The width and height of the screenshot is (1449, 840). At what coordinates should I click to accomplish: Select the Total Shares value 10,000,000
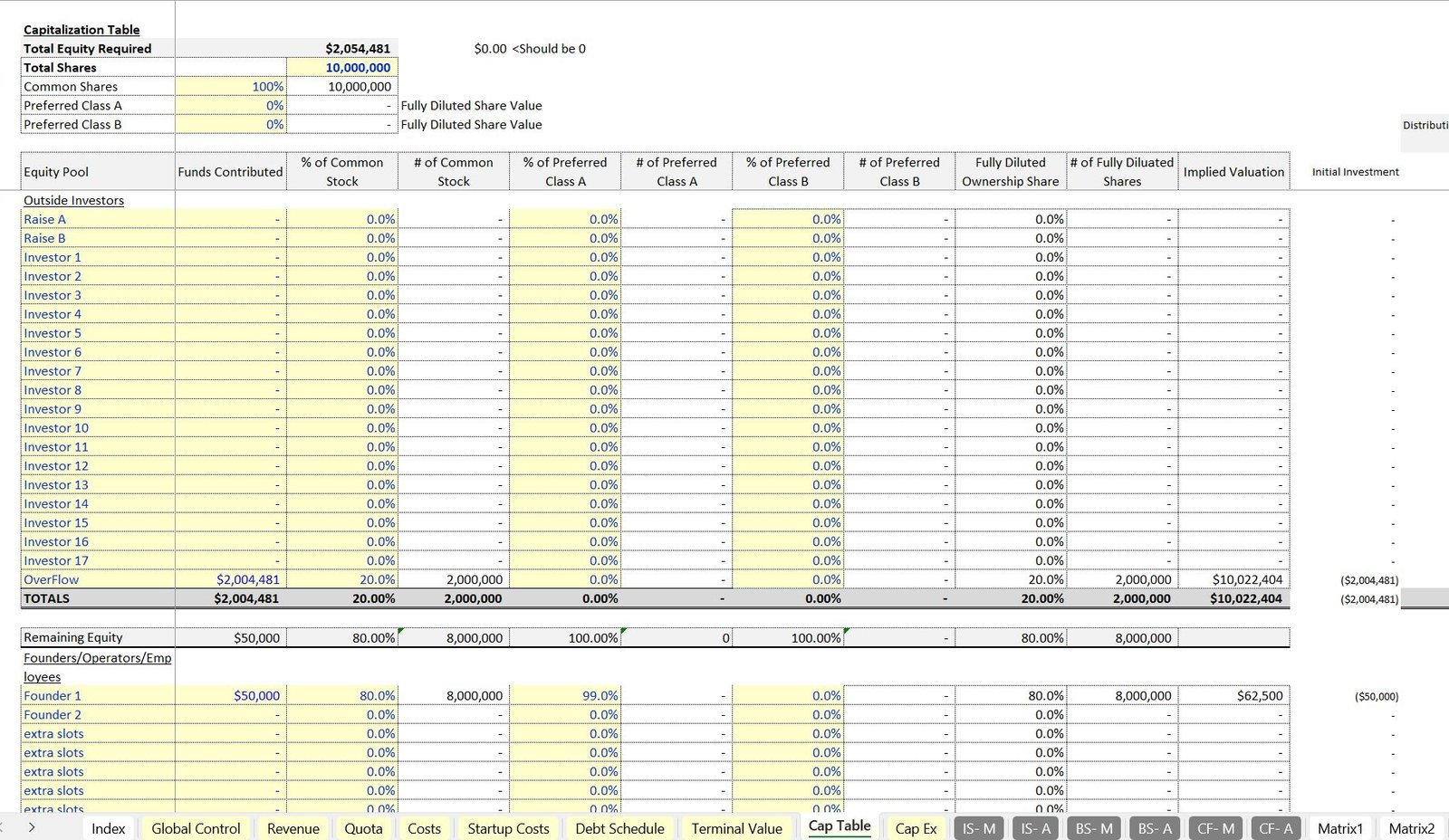click(342, 68)
